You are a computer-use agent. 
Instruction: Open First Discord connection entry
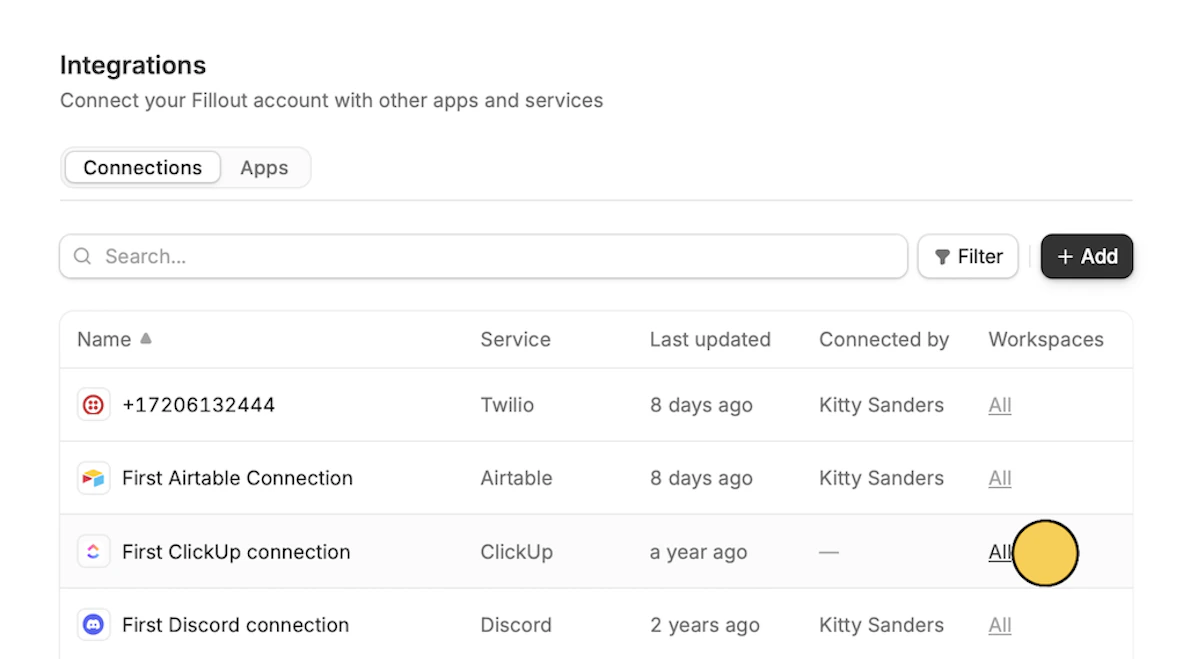235,625
